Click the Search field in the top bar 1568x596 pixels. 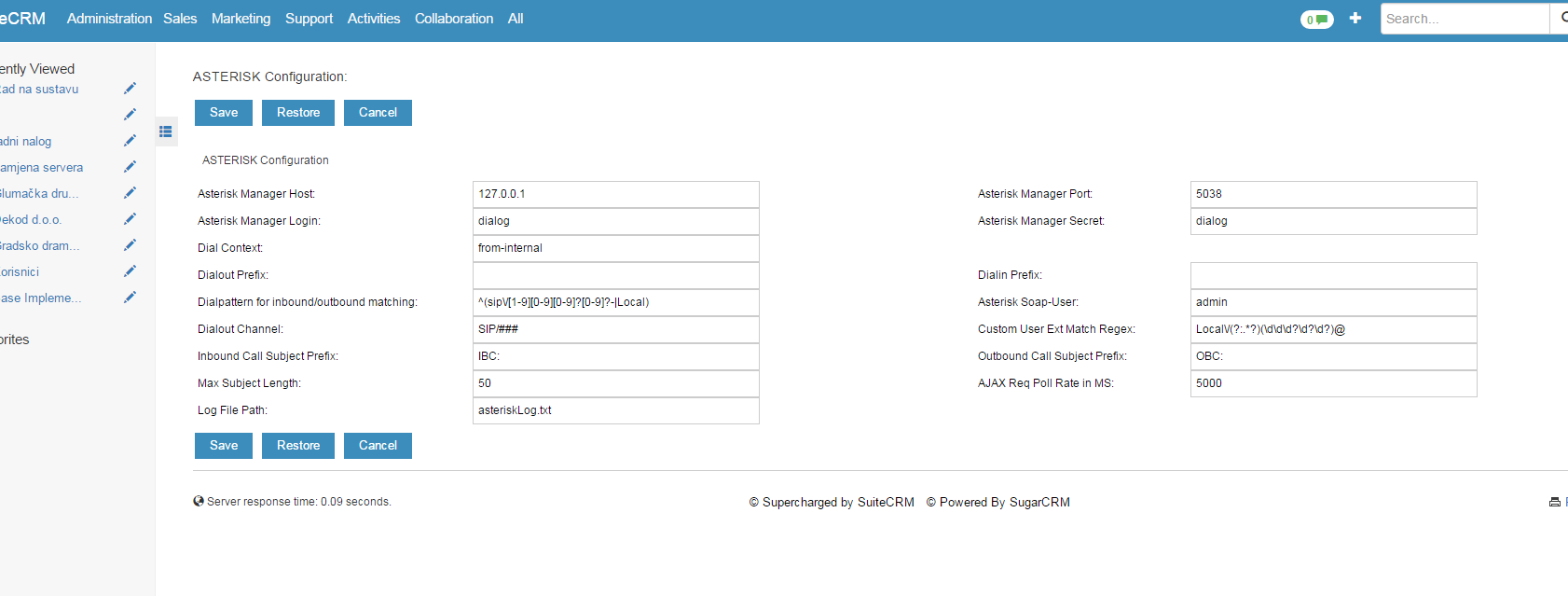(1465, 19)
